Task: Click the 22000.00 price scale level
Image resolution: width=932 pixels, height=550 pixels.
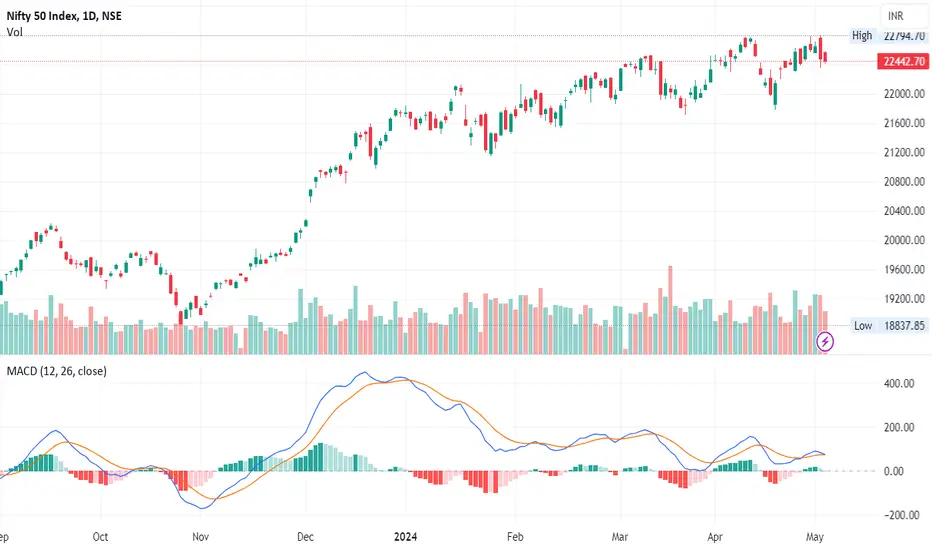Action: click(x=904, y=93)
